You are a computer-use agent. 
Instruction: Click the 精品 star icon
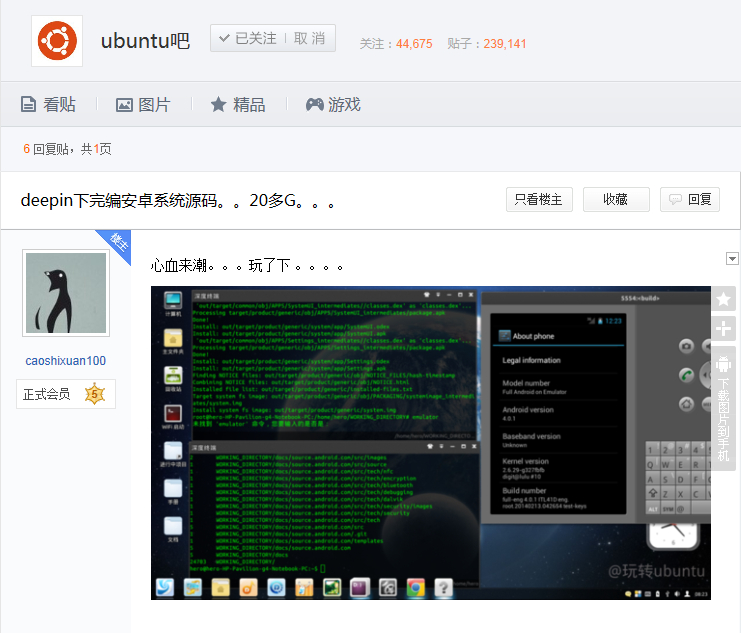[x=218, y=104]
